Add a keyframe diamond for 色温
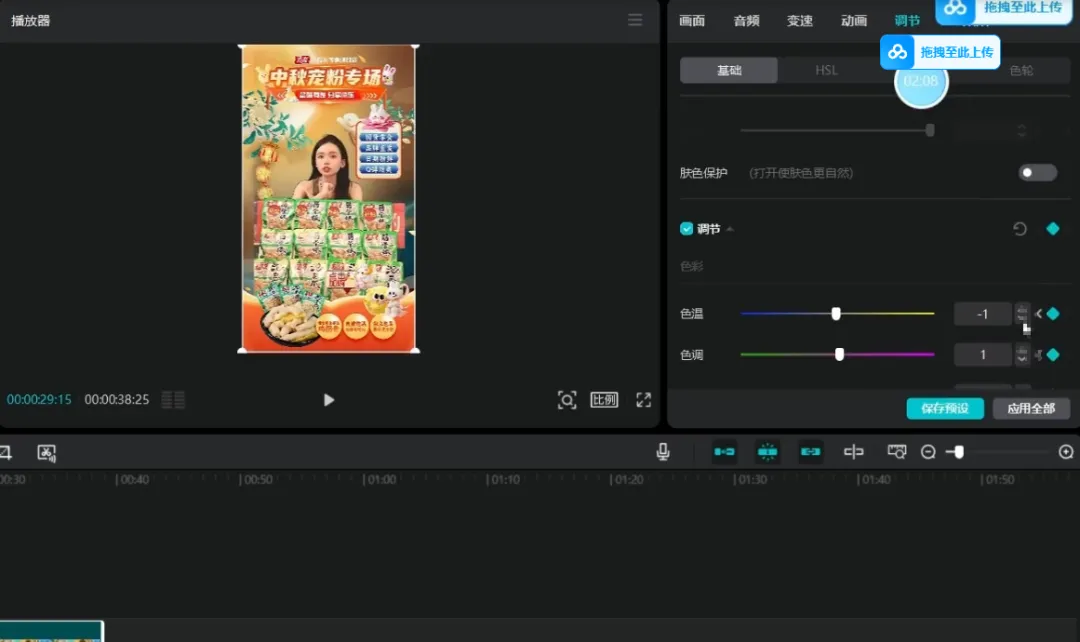 (x=1052, y=313)
